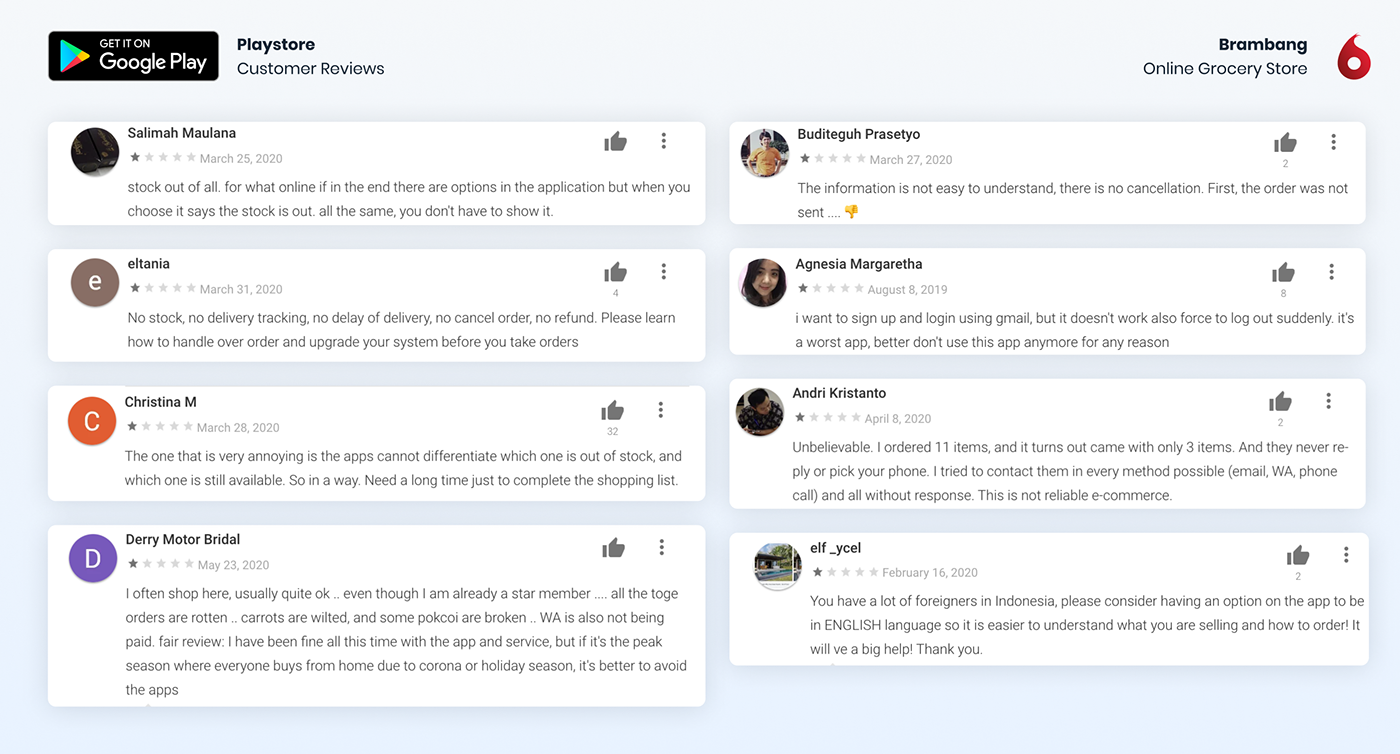
Task: Click thumbs up on eltania's review
Action: pos(615,272)
